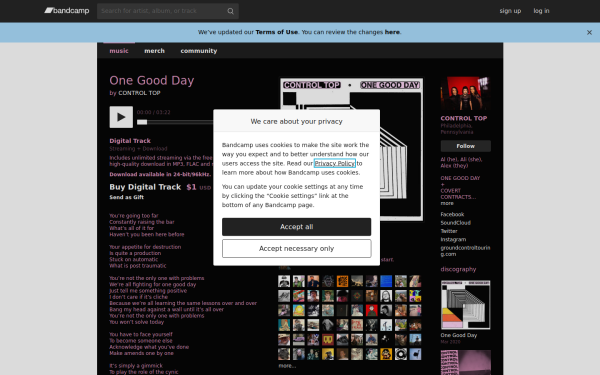The image size is (600, 375).
Task: Click the first supporter avatar in top row
Action: tap(284, 281)
